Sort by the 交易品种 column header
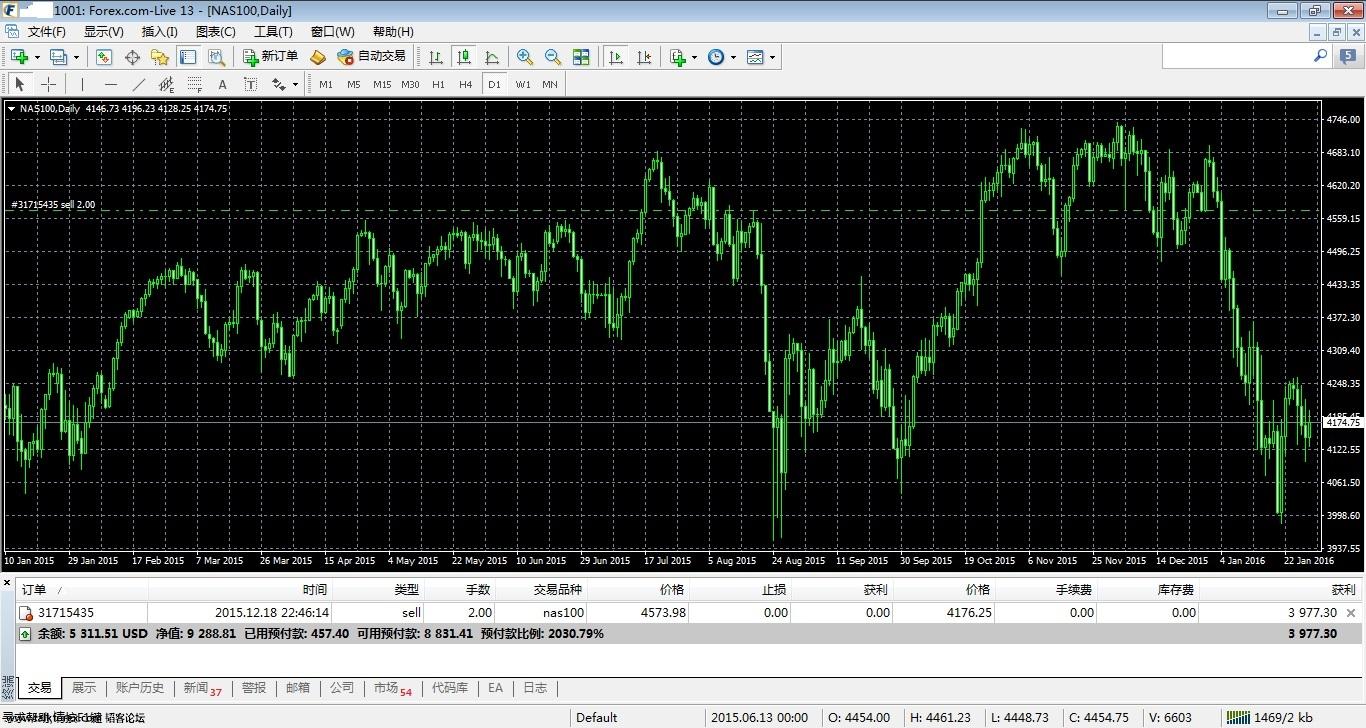This screenshot has width=1366, height=728. [540, 590]
